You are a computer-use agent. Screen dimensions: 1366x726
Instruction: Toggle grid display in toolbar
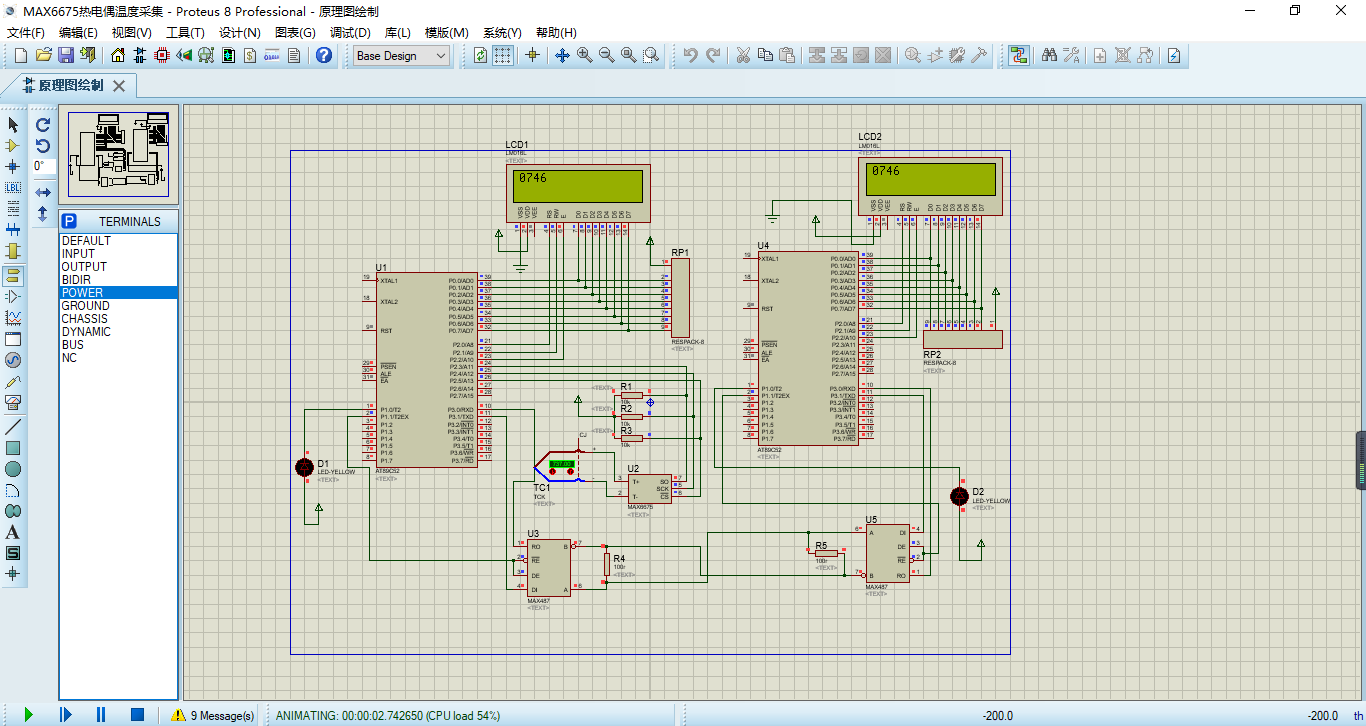pos(503,55)
